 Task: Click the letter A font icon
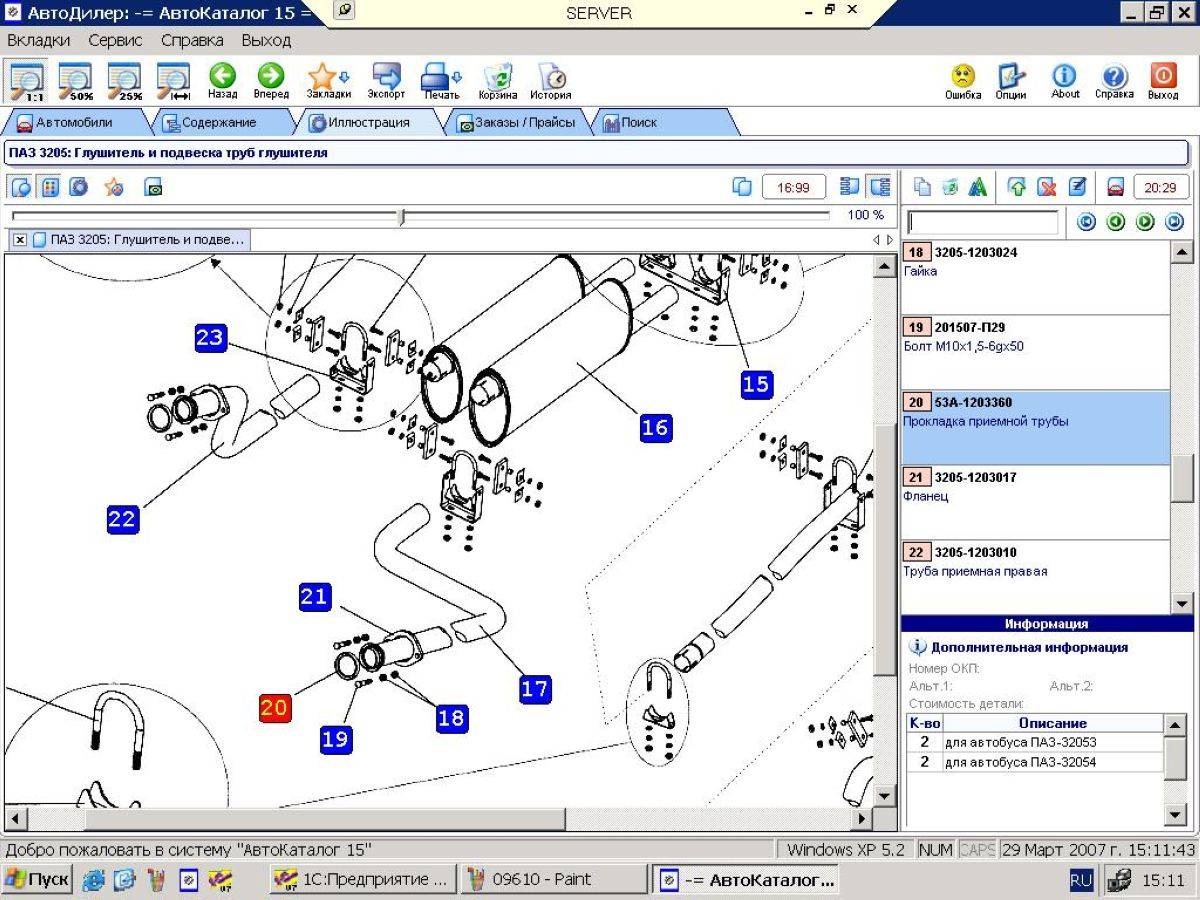[978, 187]
